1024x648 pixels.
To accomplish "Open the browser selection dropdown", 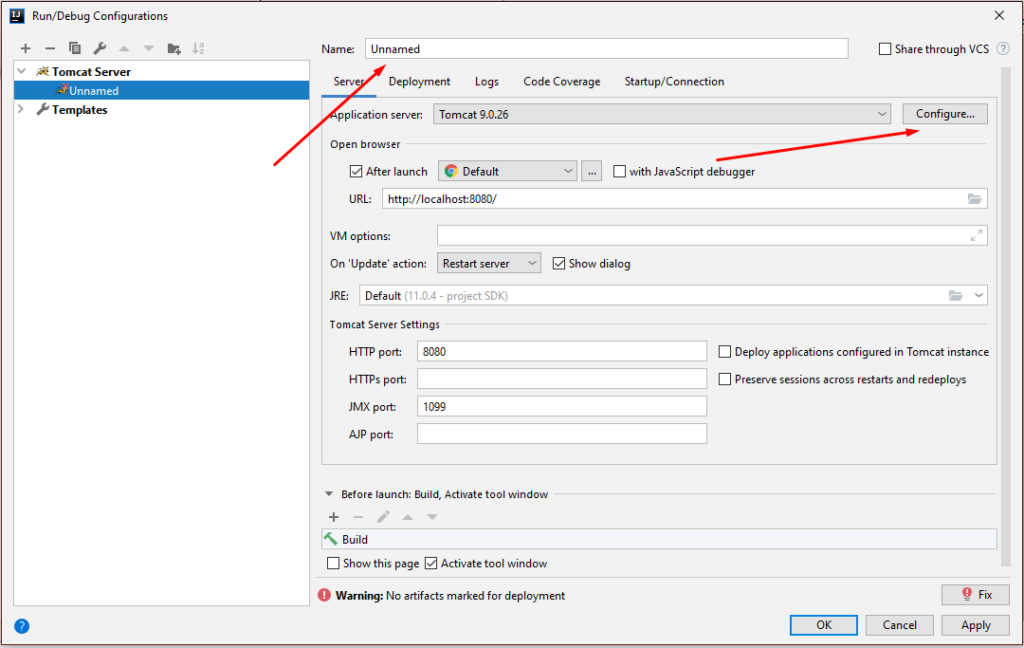I will 507,171.
